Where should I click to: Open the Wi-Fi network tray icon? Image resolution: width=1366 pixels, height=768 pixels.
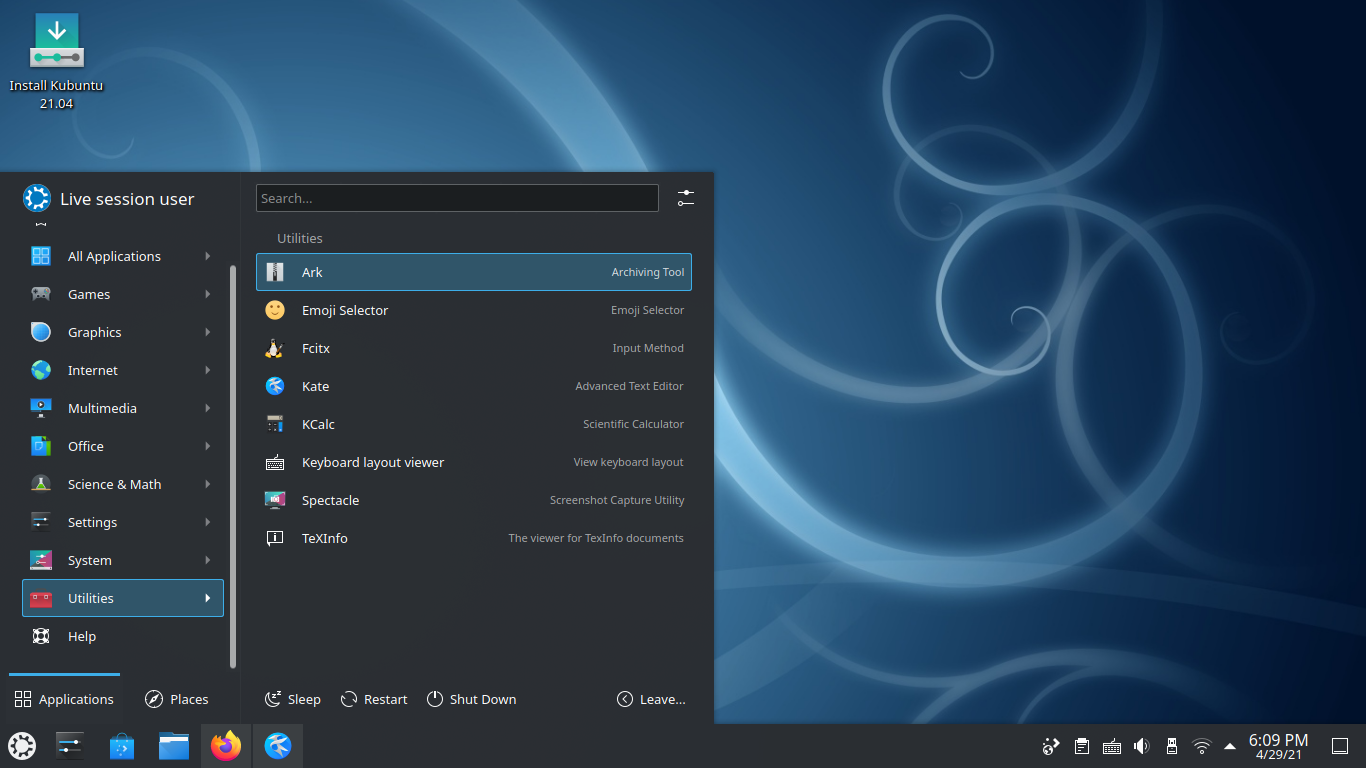pos(1202,746)
